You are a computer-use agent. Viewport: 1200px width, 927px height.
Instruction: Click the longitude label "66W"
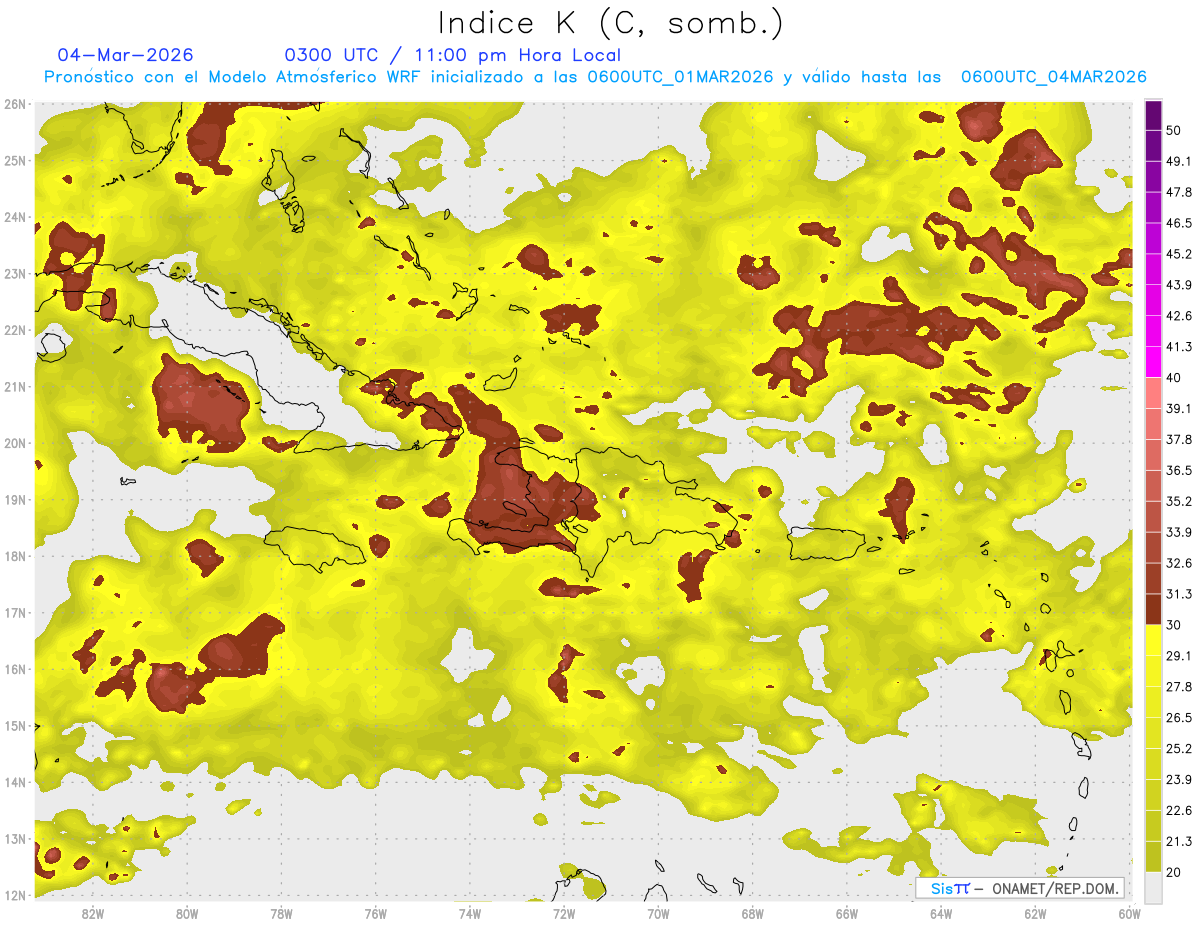[847, 914]
